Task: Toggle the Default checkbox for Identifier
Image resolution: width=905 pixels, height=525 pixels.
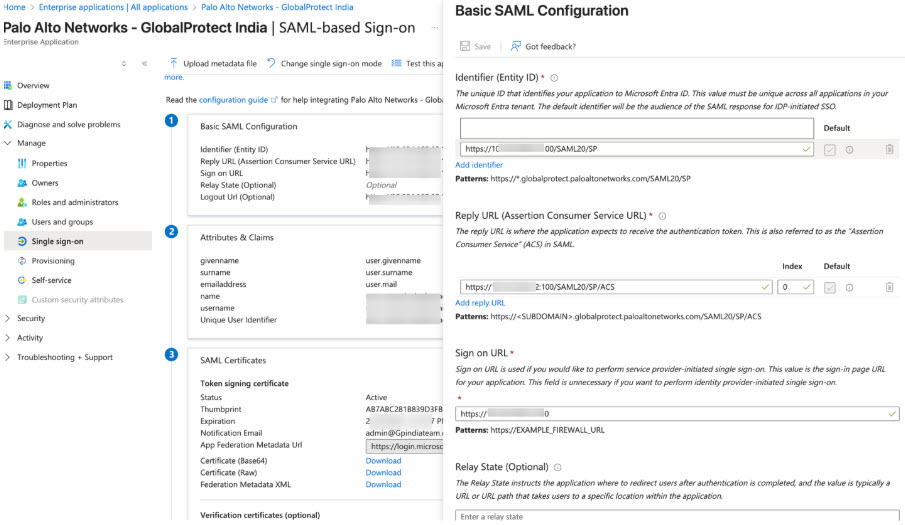Action: (829, 150)
